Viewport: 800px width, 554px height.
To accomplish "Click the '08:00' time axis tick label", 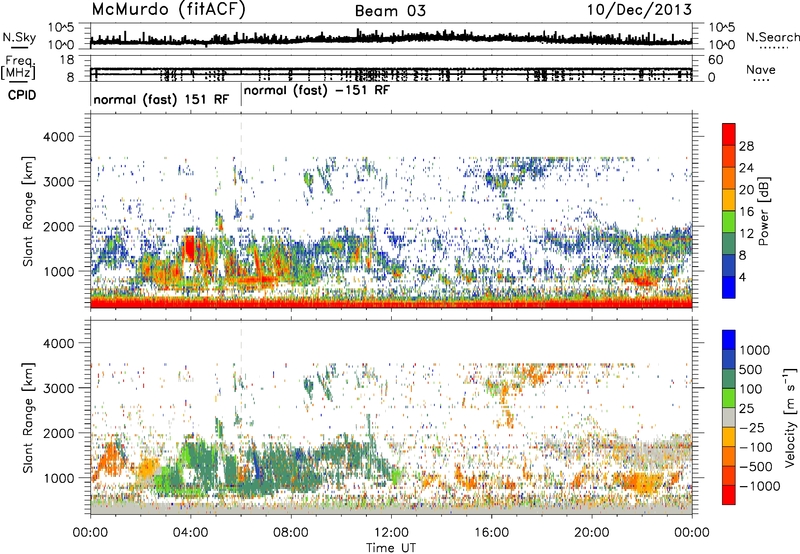I will (290, 533).
